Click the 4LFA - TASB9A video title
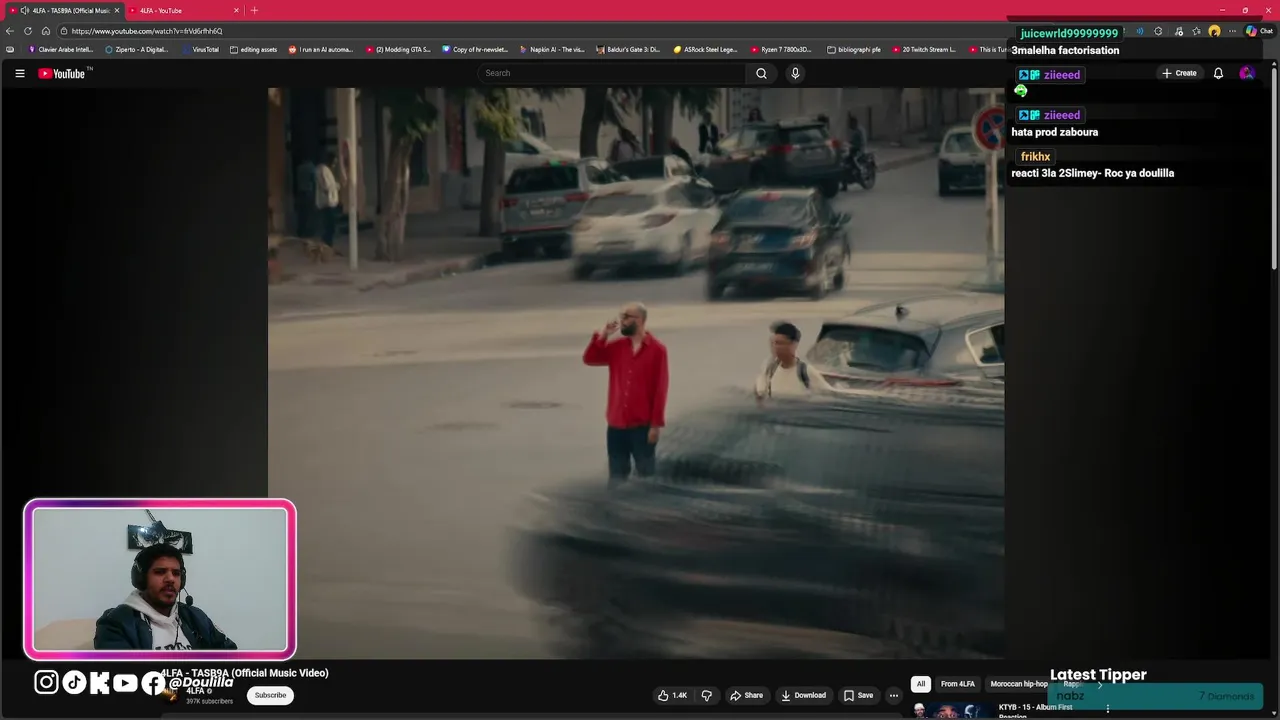The image size is (1280, 720). [244, 673]
